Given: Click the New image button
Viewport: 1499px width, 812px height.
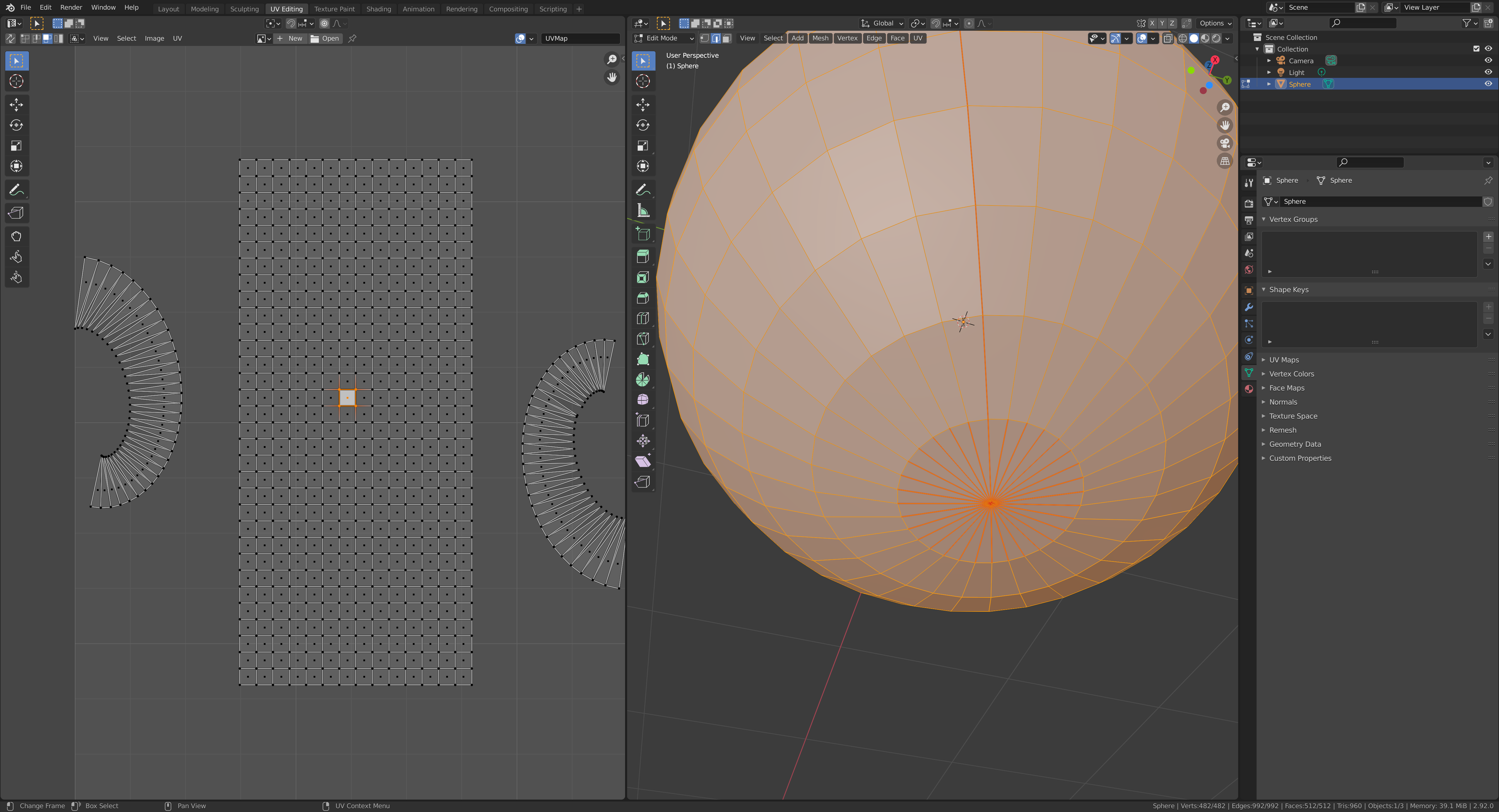Looking at the screenshot, I should pyautogui.click(x=290, y=38).
